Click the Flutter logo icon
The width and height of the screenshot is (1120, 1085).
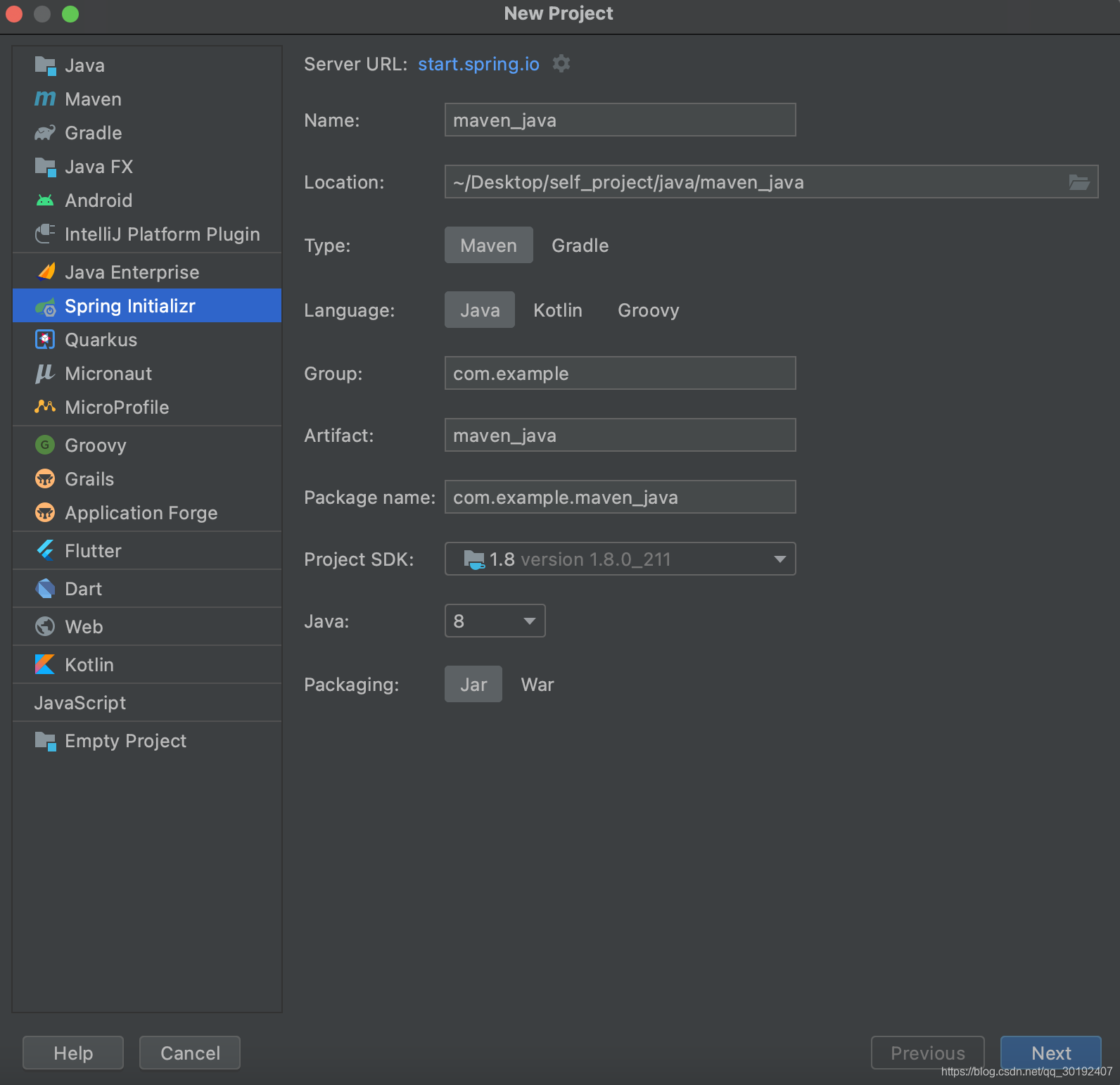coord(45,550)
